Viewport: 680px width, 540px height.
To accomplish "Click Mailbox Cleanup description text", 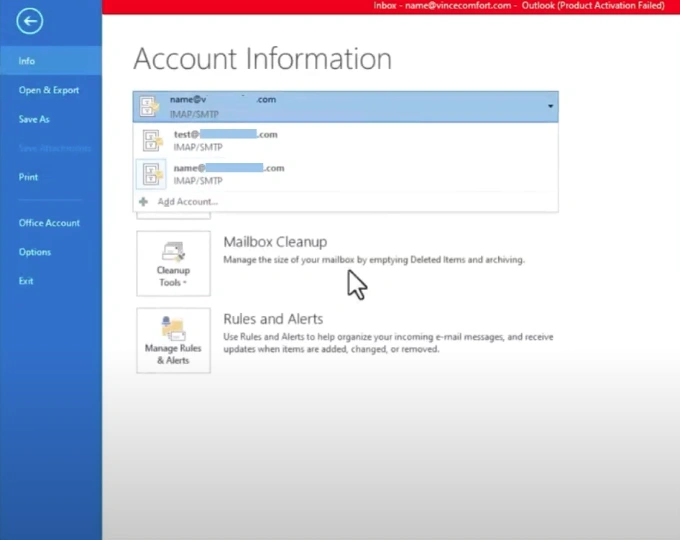I will tap(374, 260).
